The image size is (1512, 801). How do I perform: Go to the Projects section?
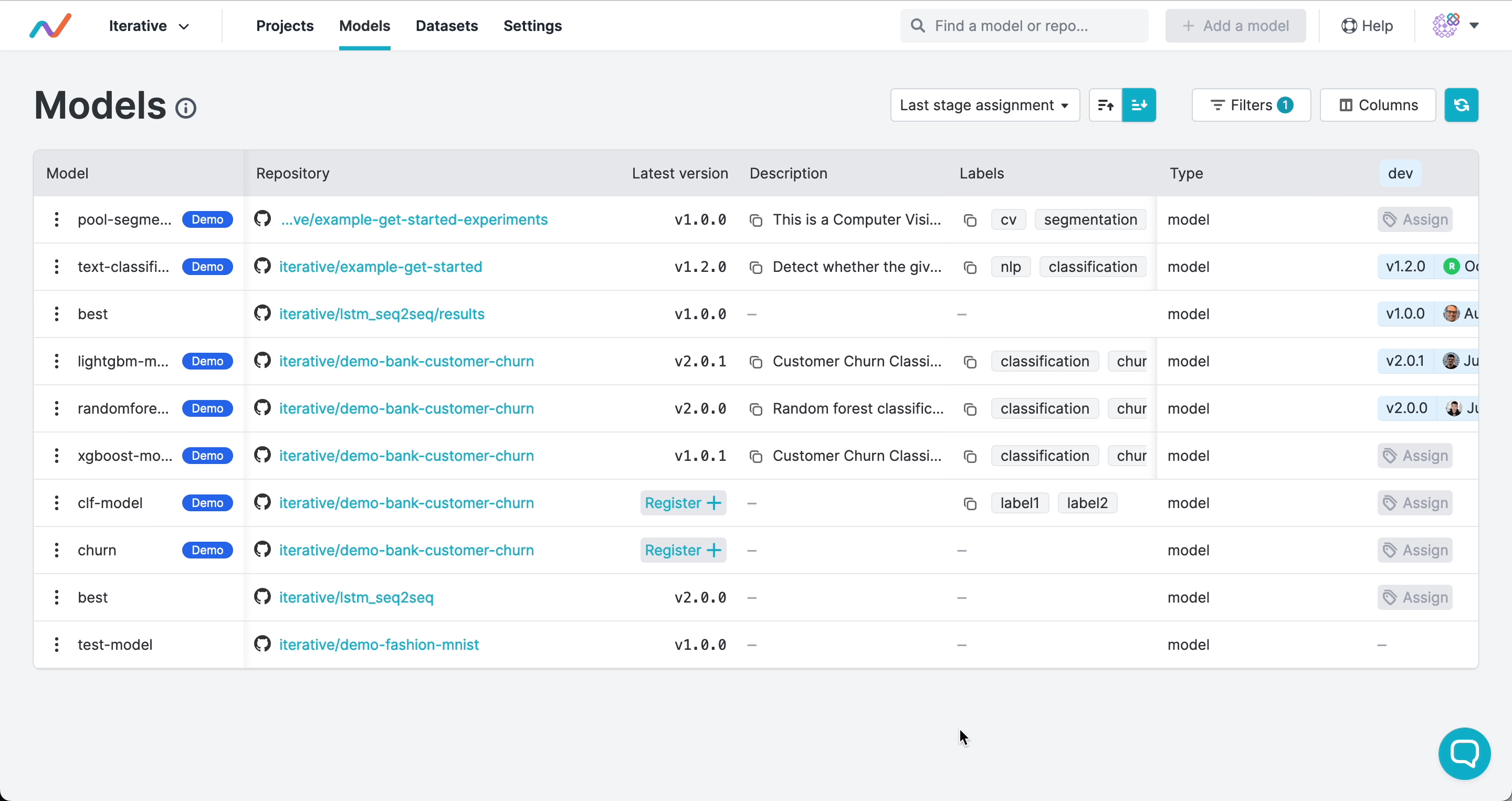(x=285, y=26)
